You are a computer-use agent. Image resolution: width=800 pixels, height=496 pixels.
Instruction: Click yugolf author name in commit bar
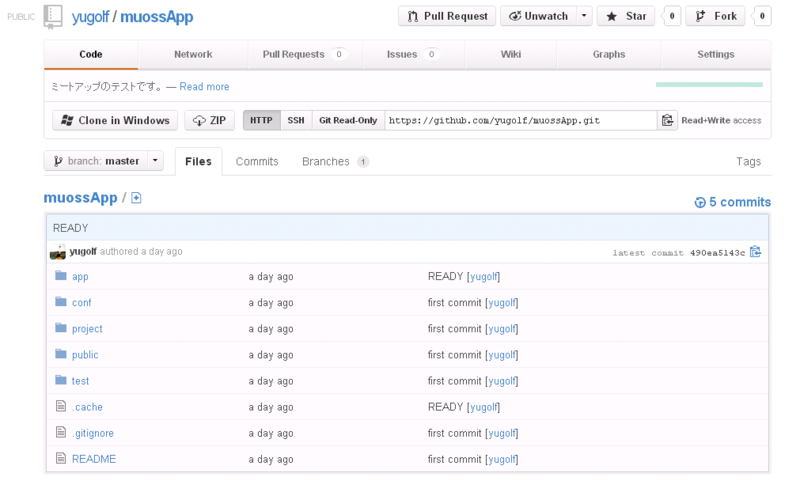pos(83,252)
